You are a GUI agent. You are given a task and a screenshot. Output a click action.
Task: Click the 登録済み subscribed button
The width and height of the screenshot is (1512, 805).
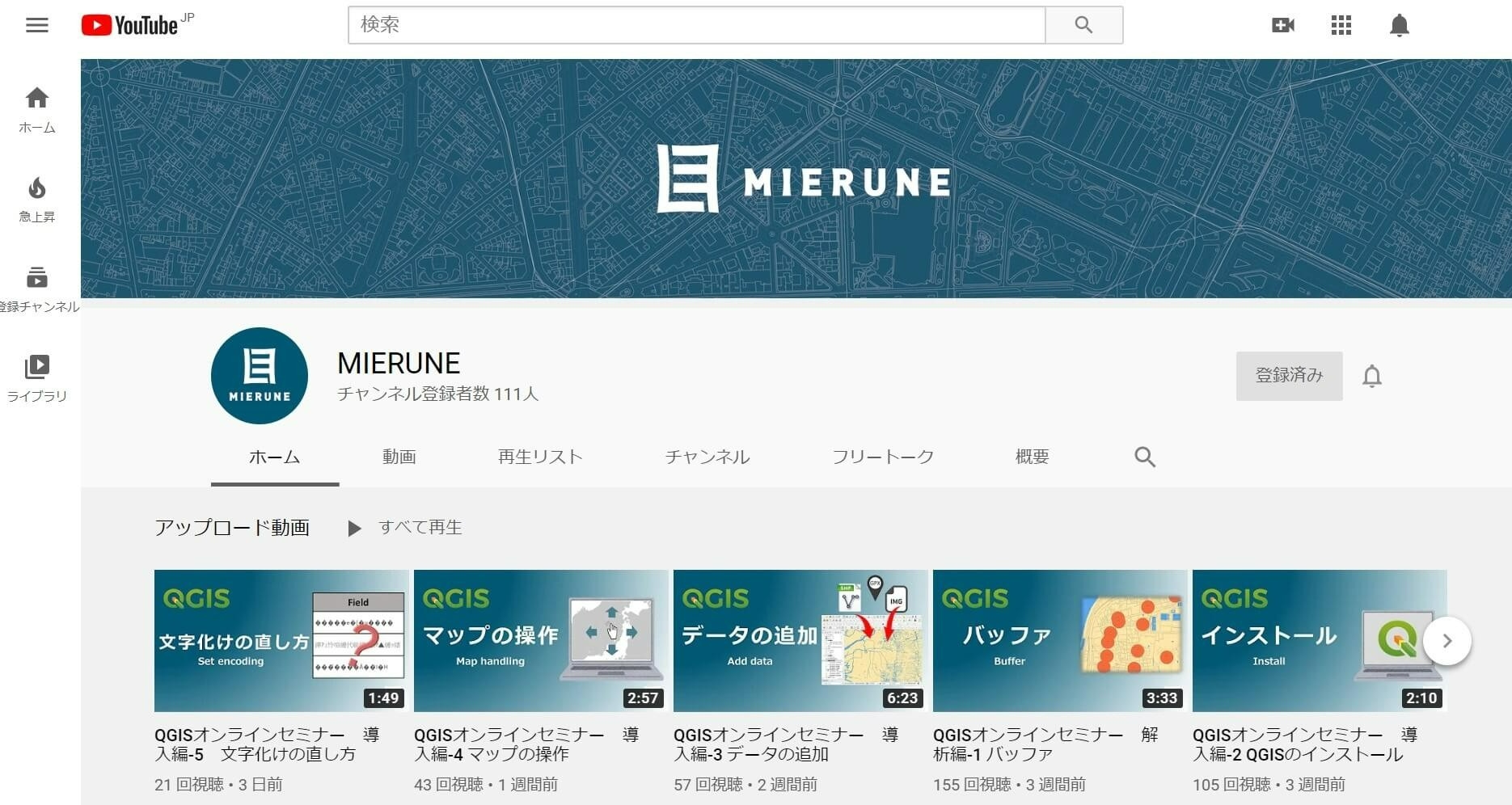coord(1289,376)
